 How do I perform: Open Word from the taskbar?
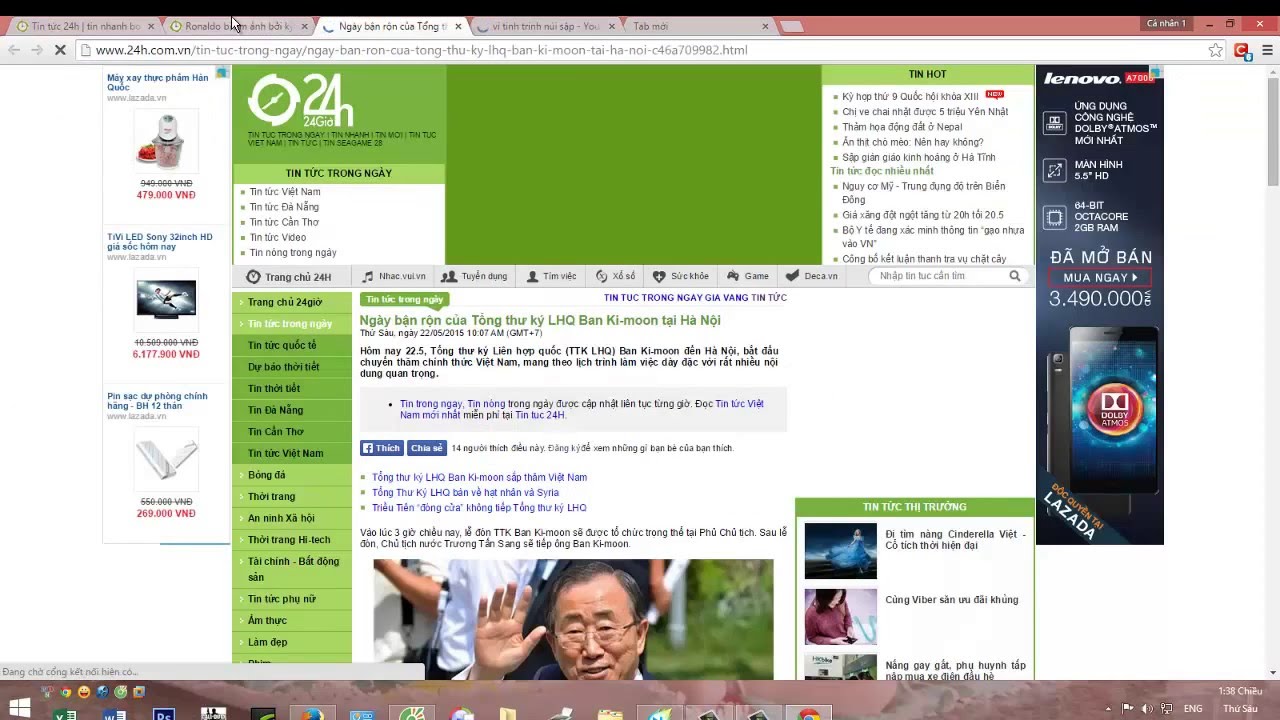pyautogui.click(x=114, y=713)
